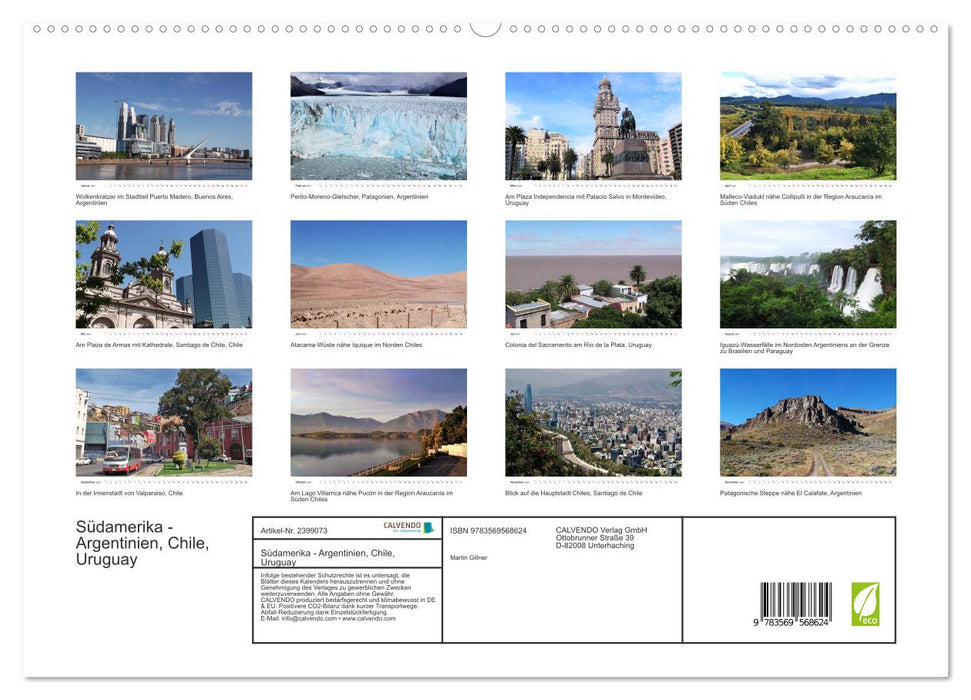971x700 pixels.
Task: Click the caption 'Wolkenkratzer im Stadtteil Puerto Madero'
Action: click(x=154, y=199)
